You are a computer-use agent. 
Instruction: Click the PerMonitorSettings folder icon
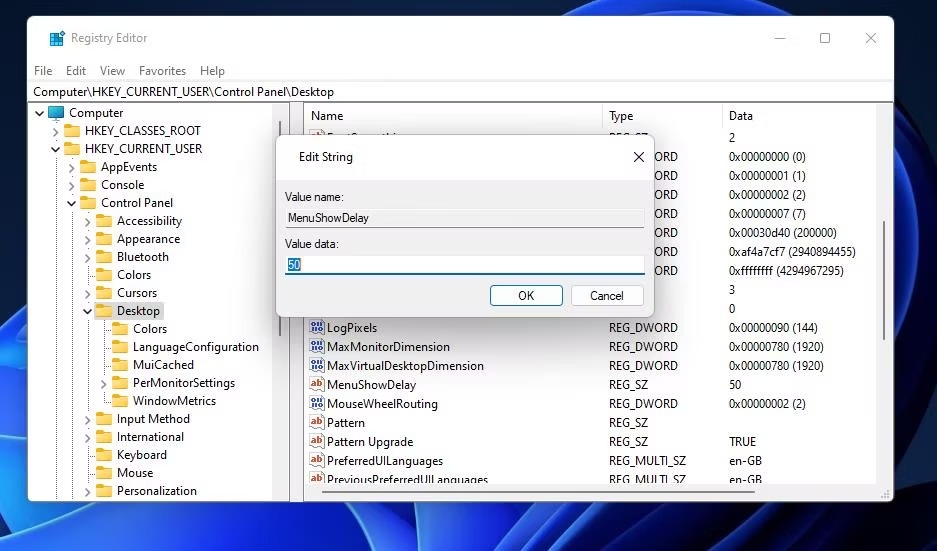(120, 382)
